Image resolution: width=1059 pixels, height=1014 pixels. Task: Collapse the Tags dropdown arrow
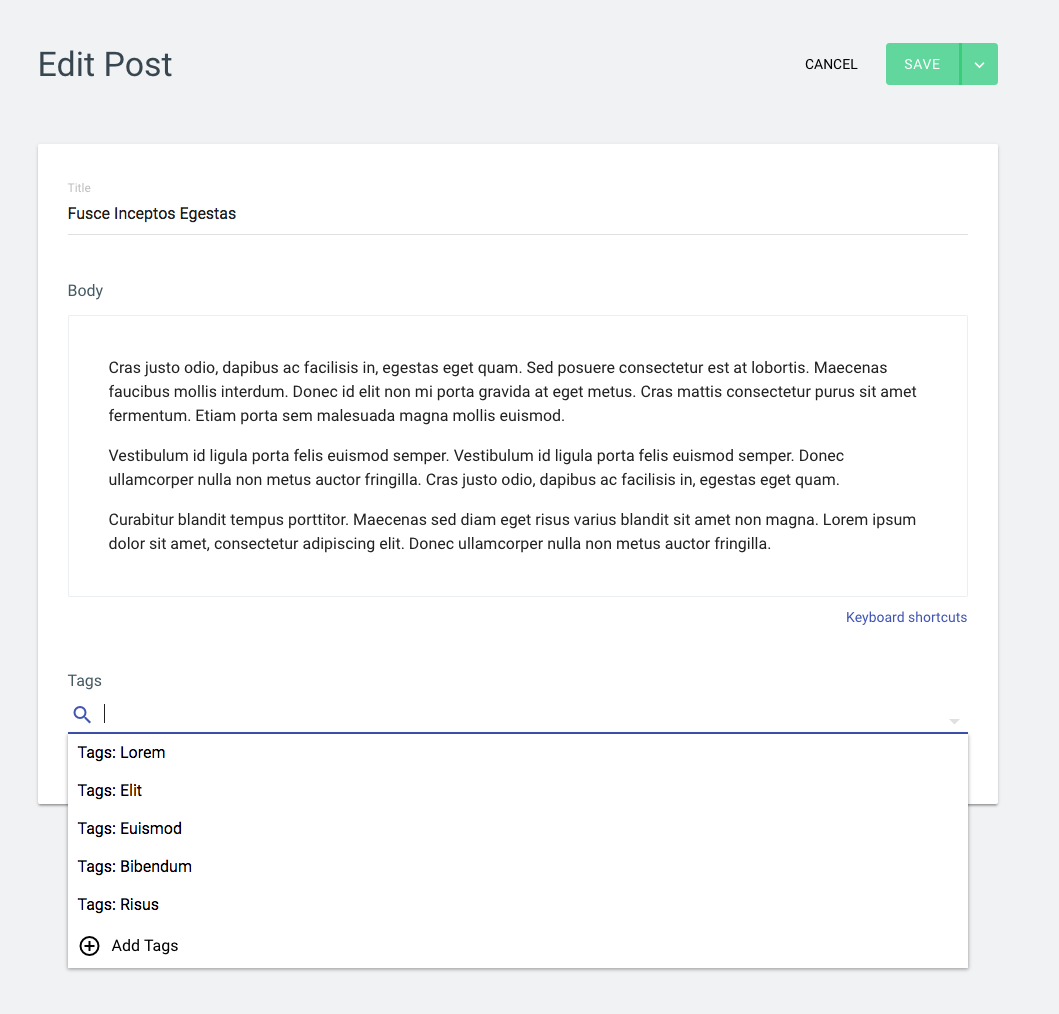pyautogui.click(x=954, y=721)
